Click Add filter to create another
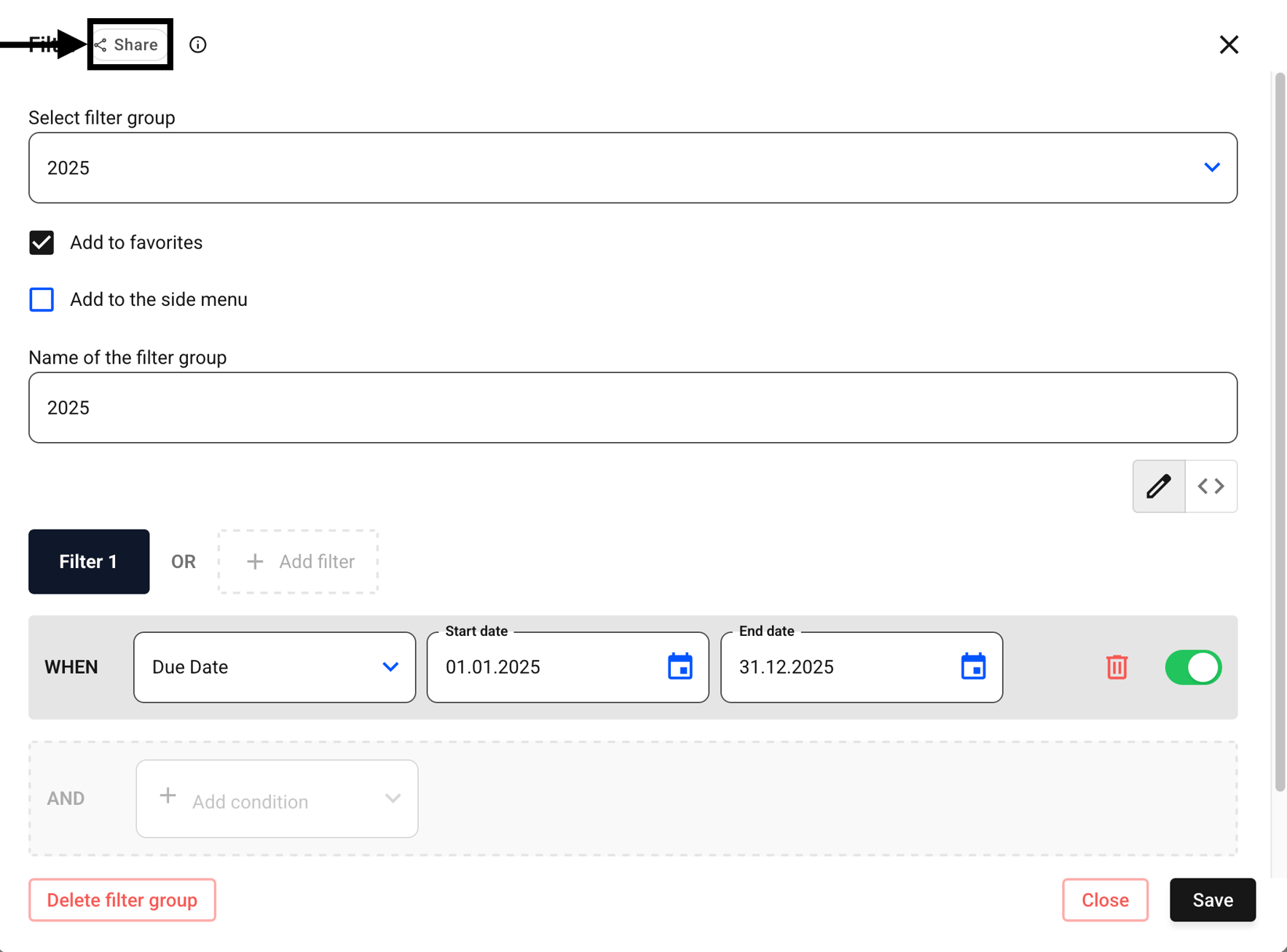 coord(298,562)
